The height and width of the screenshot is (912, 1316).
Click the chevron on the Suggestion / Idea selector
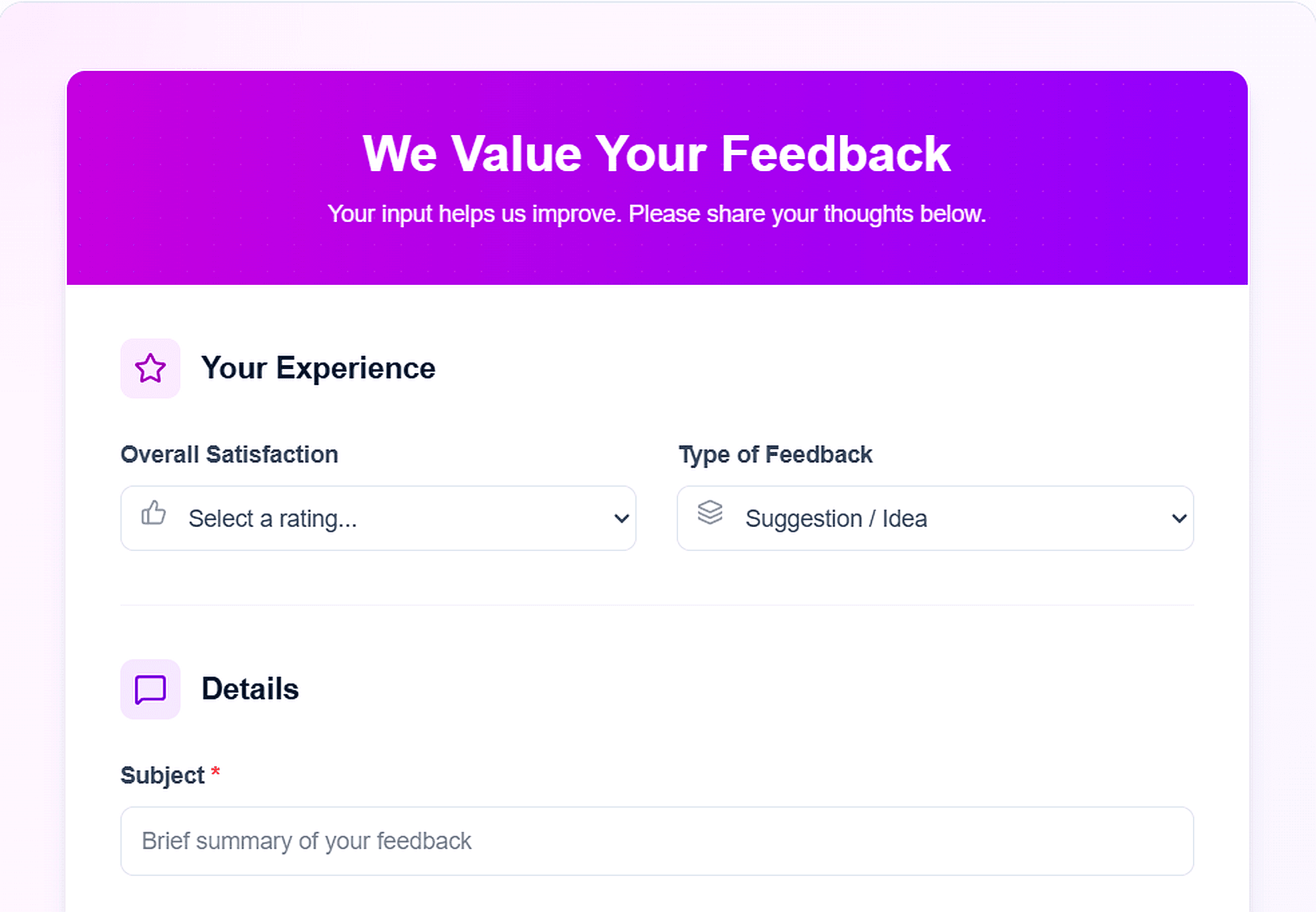pos(1179,518)
